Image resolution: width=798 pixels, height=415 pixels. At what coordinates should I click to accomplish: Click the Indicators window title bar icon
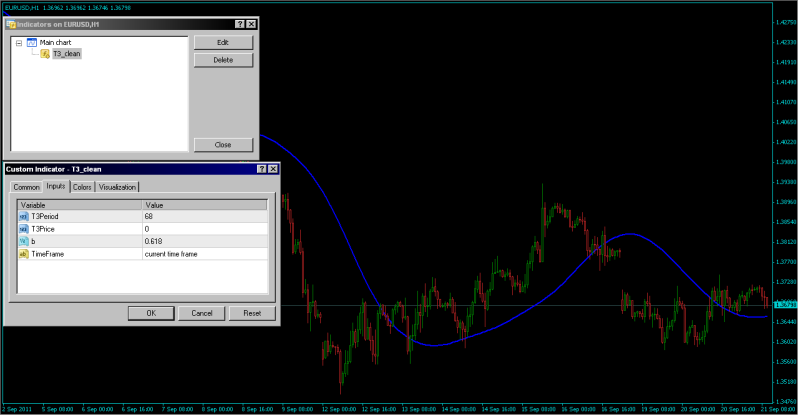tap(11, 24)
